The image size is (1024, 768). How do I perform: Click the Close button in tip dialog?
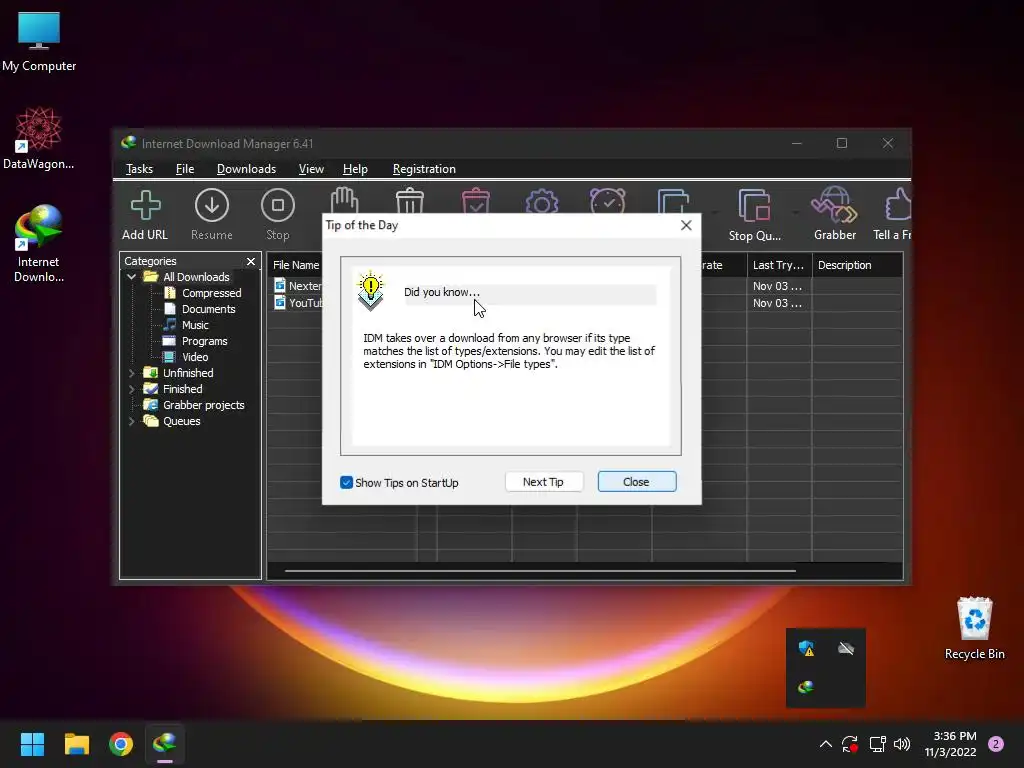(637, 482)
